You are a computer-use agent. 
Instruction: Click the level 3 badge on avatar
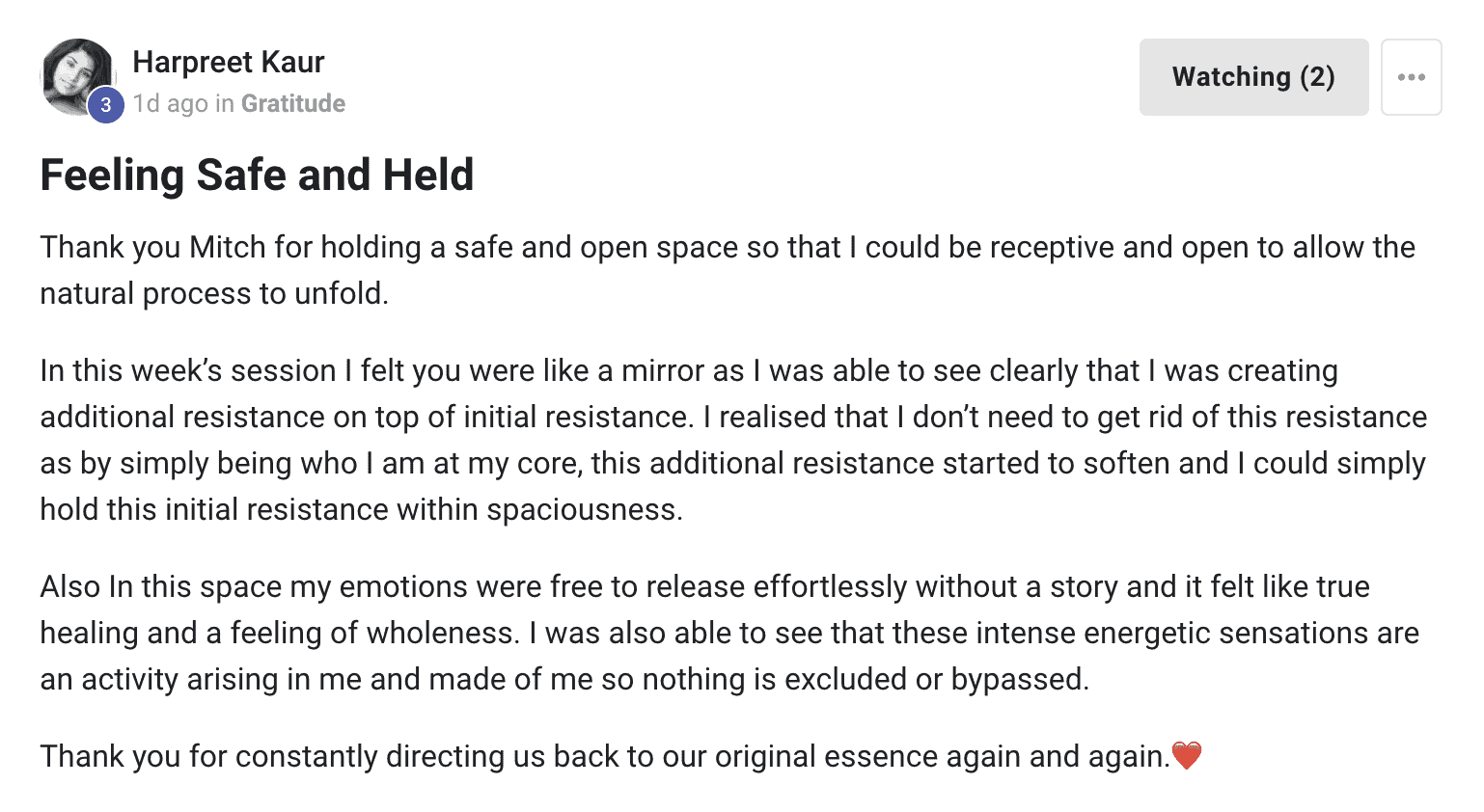pyautogui.click(x=106, y=105)
